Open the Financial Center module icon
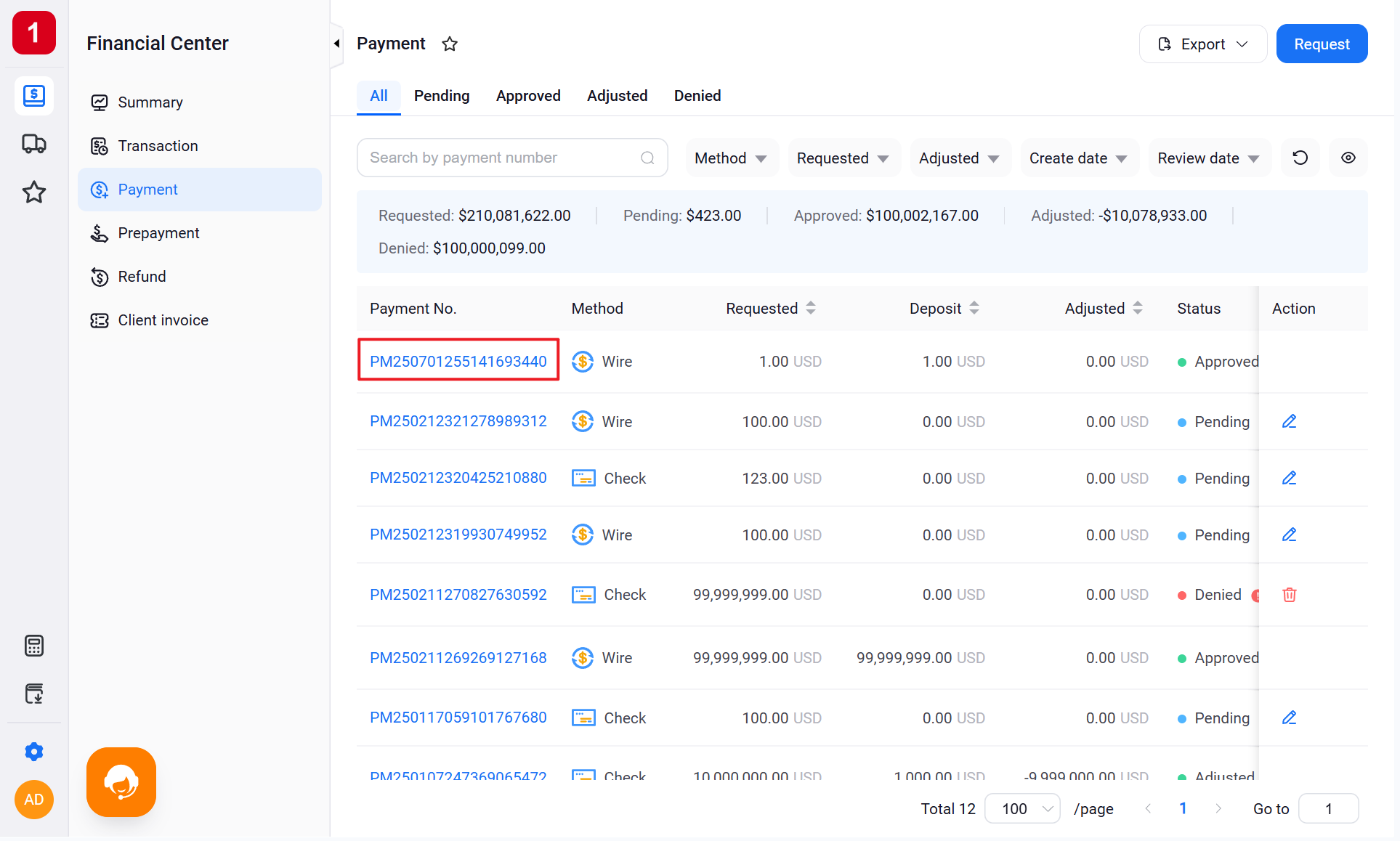The image size is (1400, 841). click(x=34, y=95)
